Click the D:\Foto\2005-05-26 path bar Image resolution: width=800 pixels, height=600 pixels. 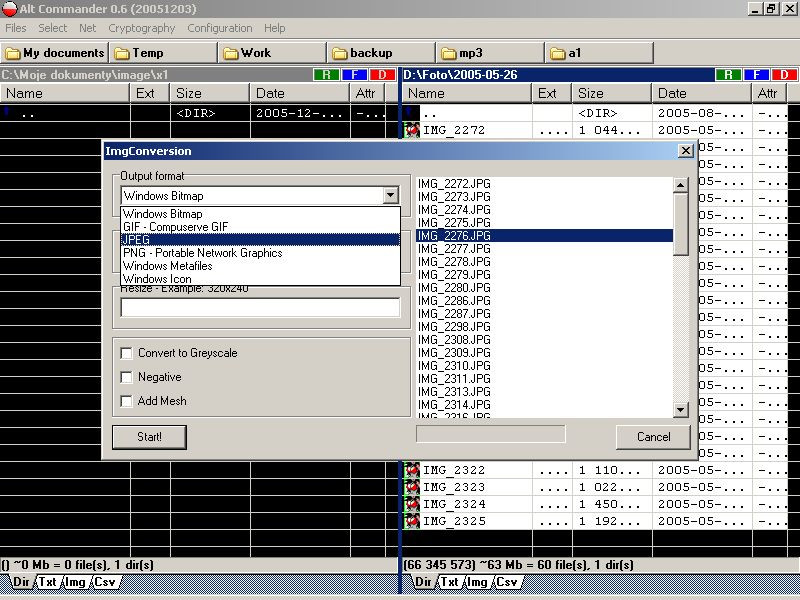tap(558, 75)
